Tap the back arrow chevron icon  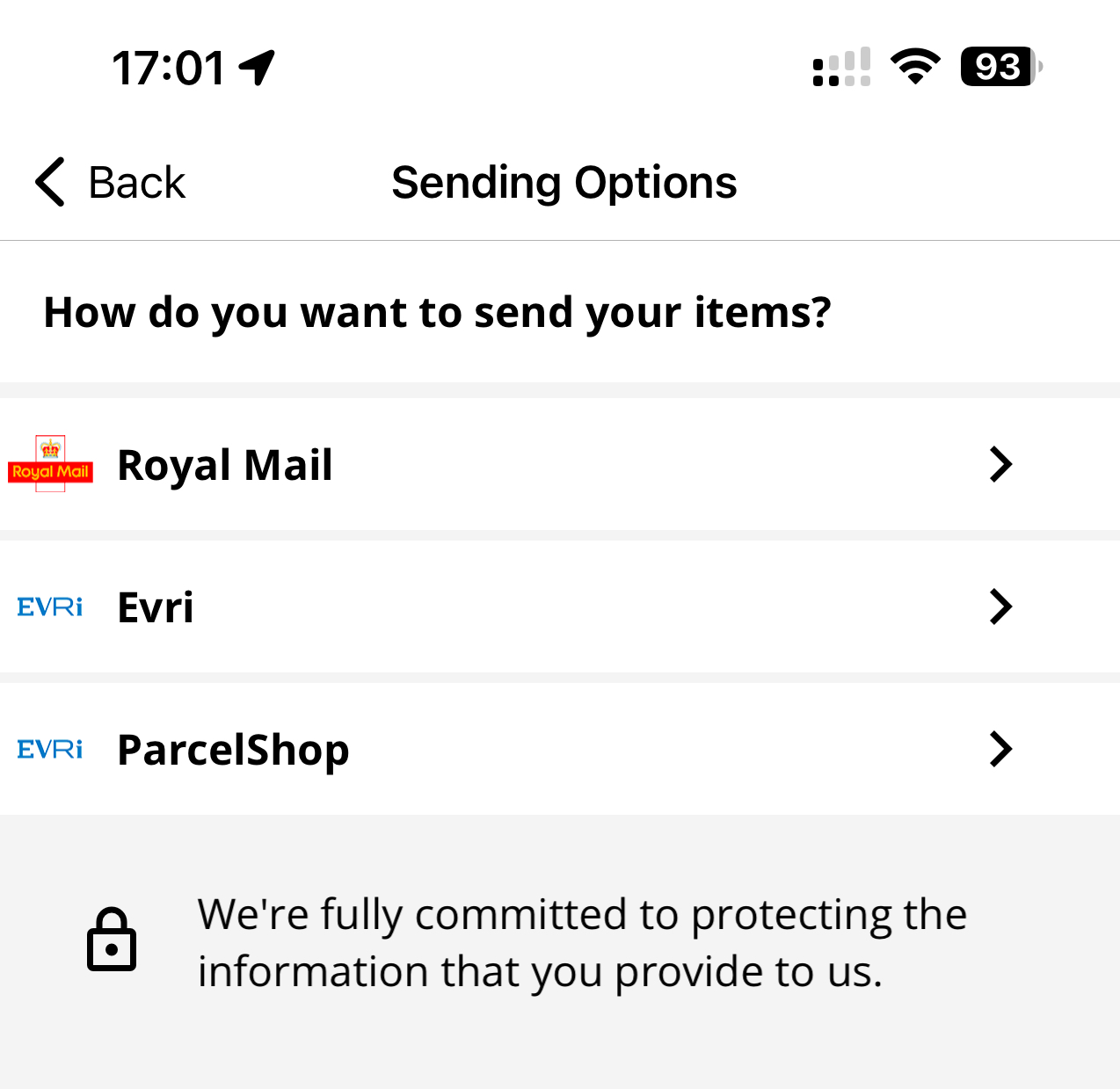50,183
